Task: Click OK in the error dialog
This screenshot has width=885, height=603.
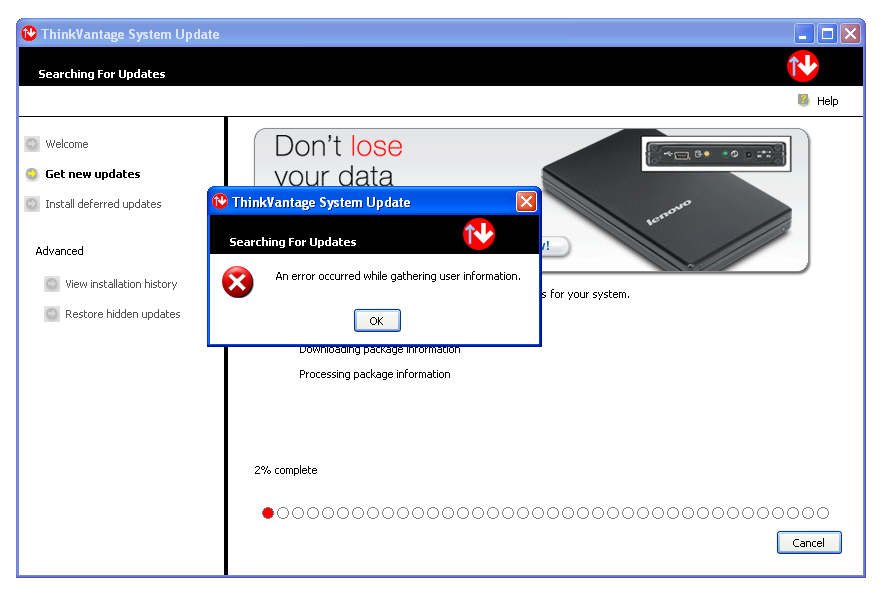Action: (x=377, y=321)
